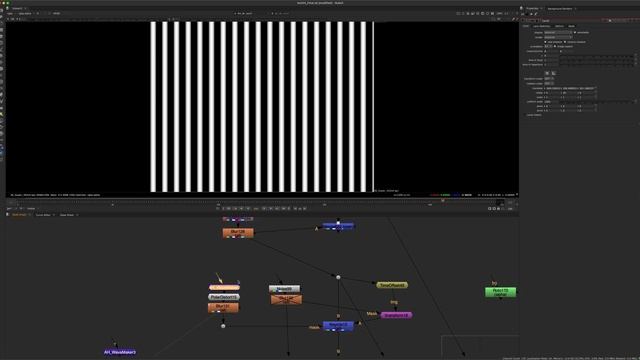Select the Viewer1 tab
Image resolution: width=640 pixels, height=360 pixels.
coord(17,8)
